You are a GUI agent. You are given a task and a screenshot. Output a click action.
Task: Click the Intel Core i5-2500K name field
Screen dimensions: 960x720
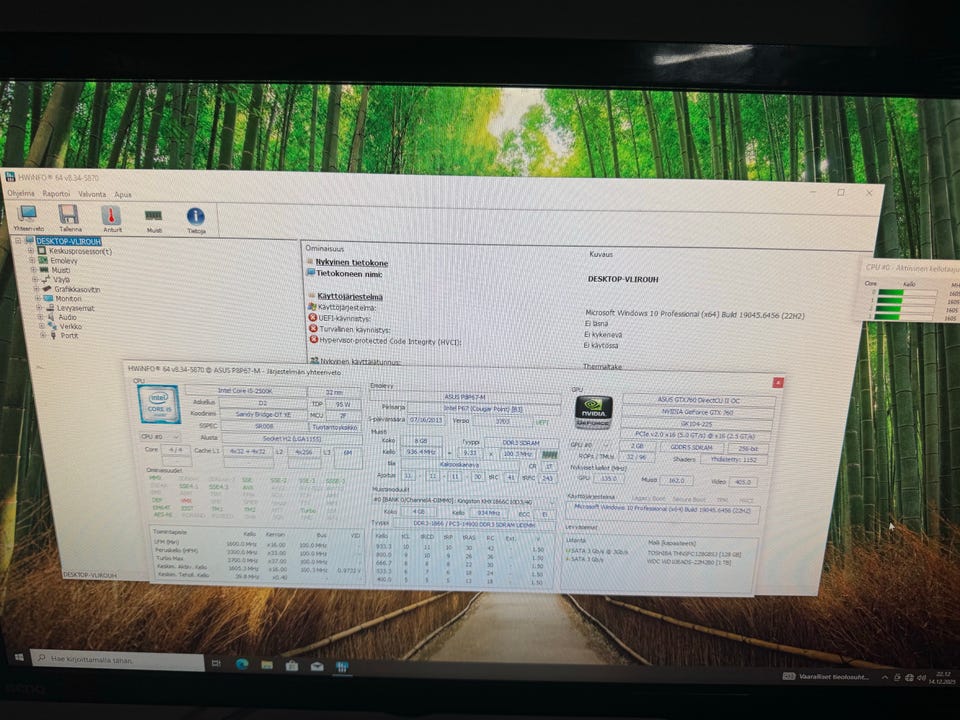pyautogui.click(x=245, y=391)
